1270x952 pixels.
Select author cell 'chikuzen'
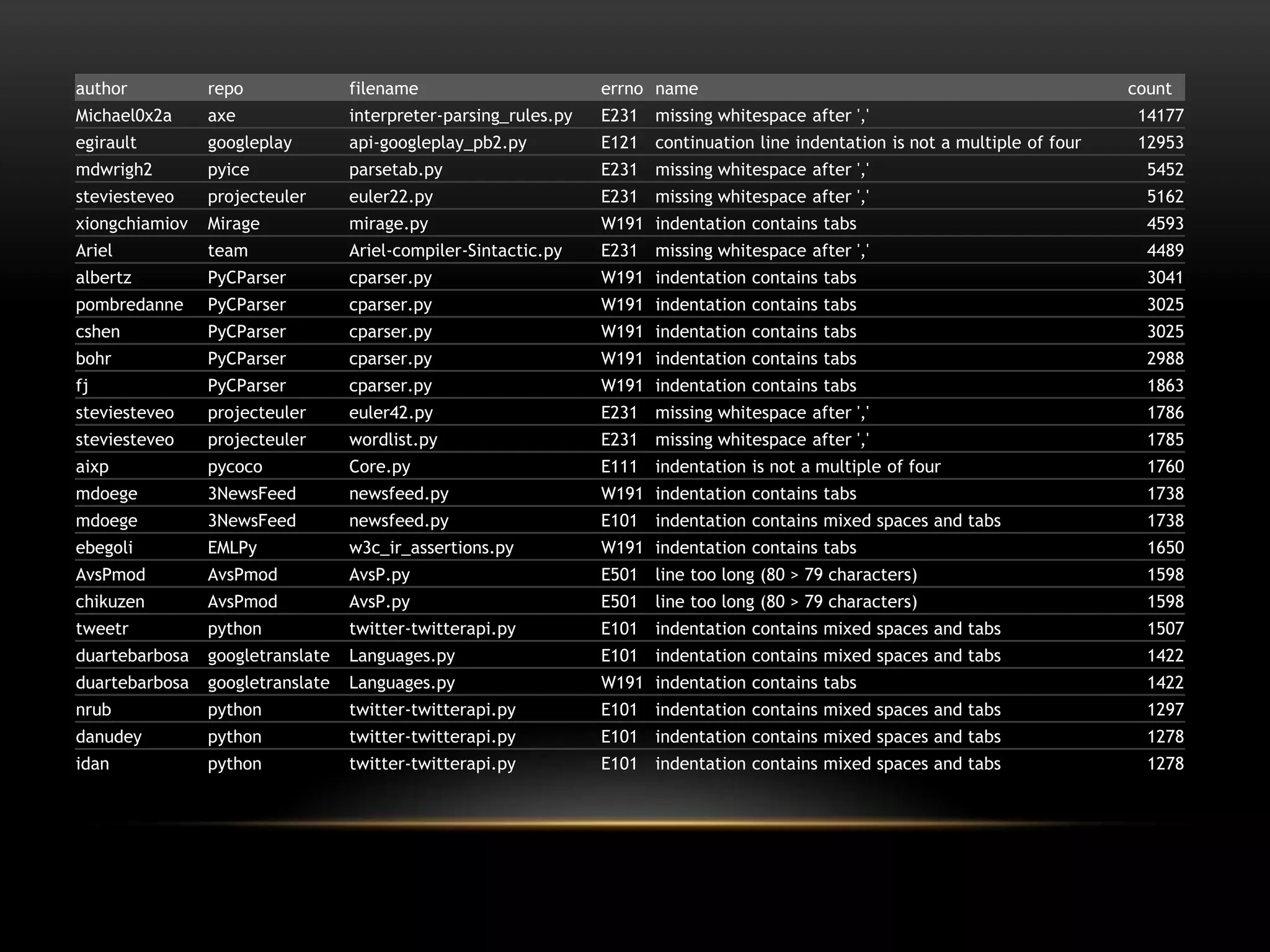(x=110, y=602)
